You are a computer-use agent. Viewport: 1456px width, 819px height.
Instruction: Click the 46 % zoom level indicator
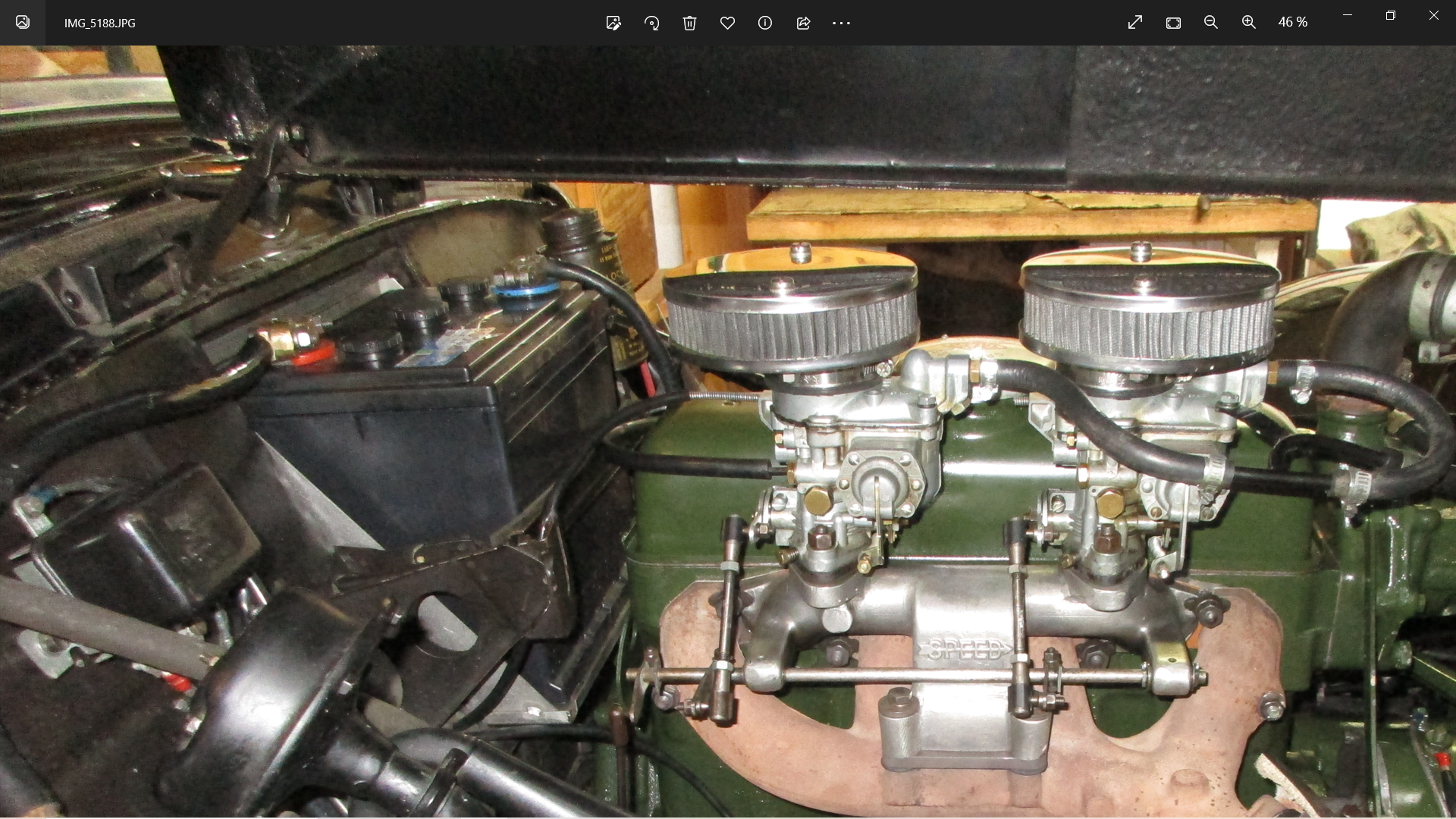pyautogui.click(x=1293, y=23)
